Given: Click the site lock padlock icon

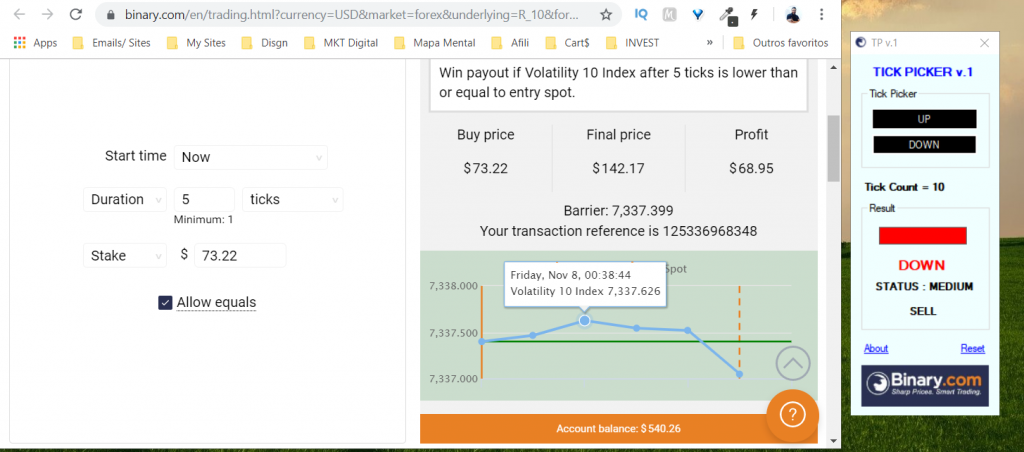Looking at the screenshot, I should [110, 14].
